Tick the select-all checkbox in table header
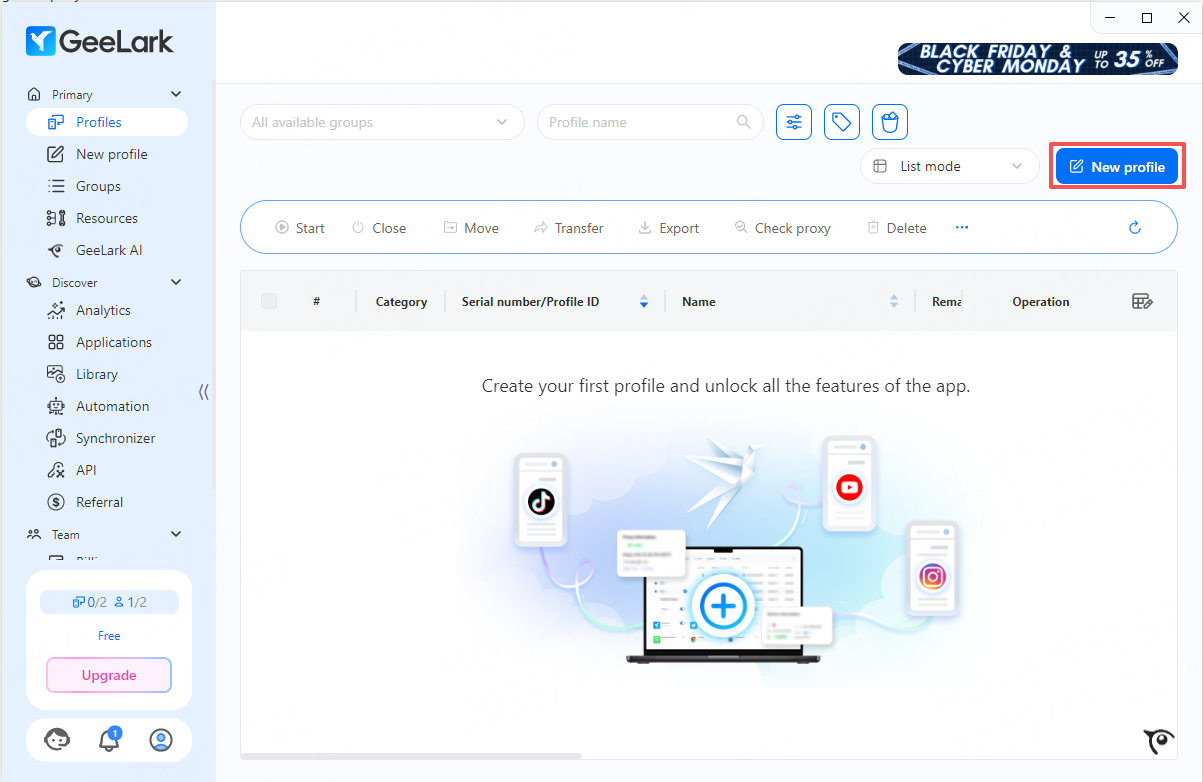Screen dimensions: 1203x782 [269, 301]
